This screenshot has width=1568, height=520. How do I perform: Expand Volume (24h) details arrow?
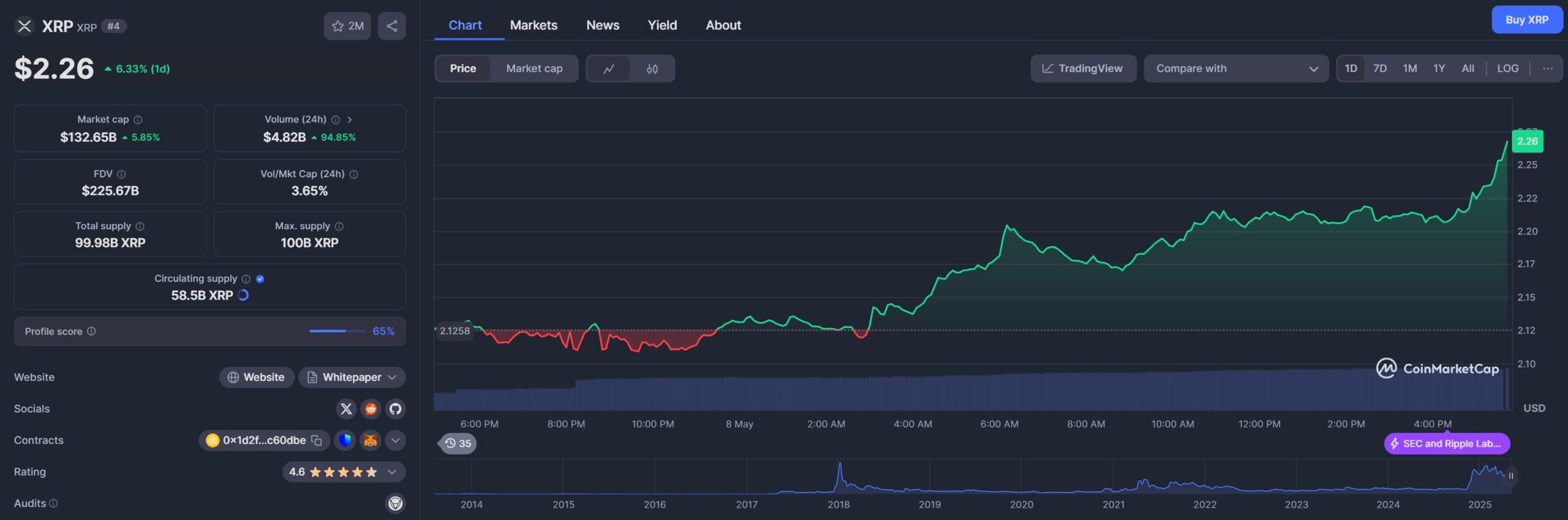[x=350, y=119]
